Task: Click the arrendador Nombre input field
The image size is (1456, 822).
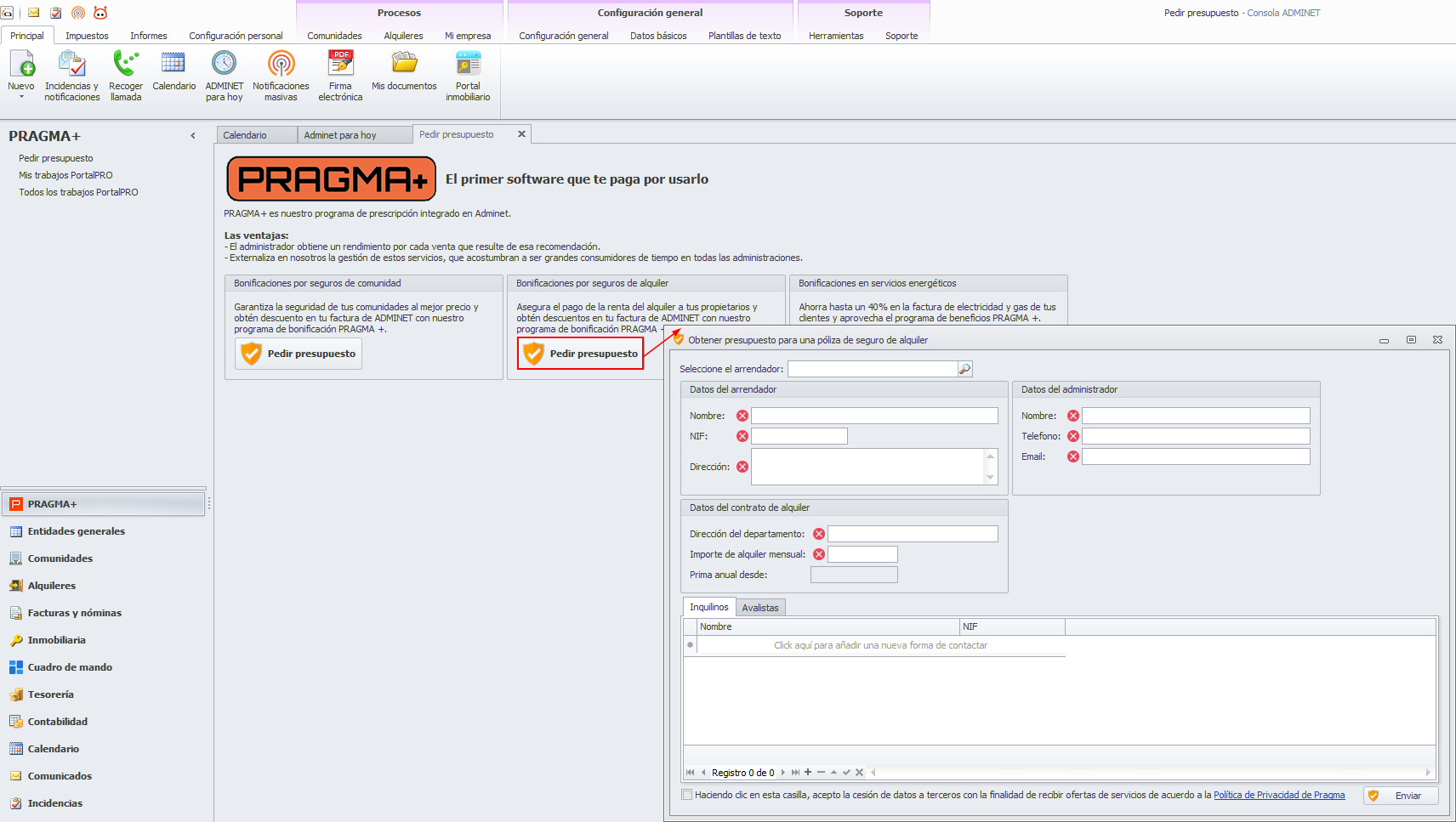Action: pyautogui.click(x=874, y=416)
